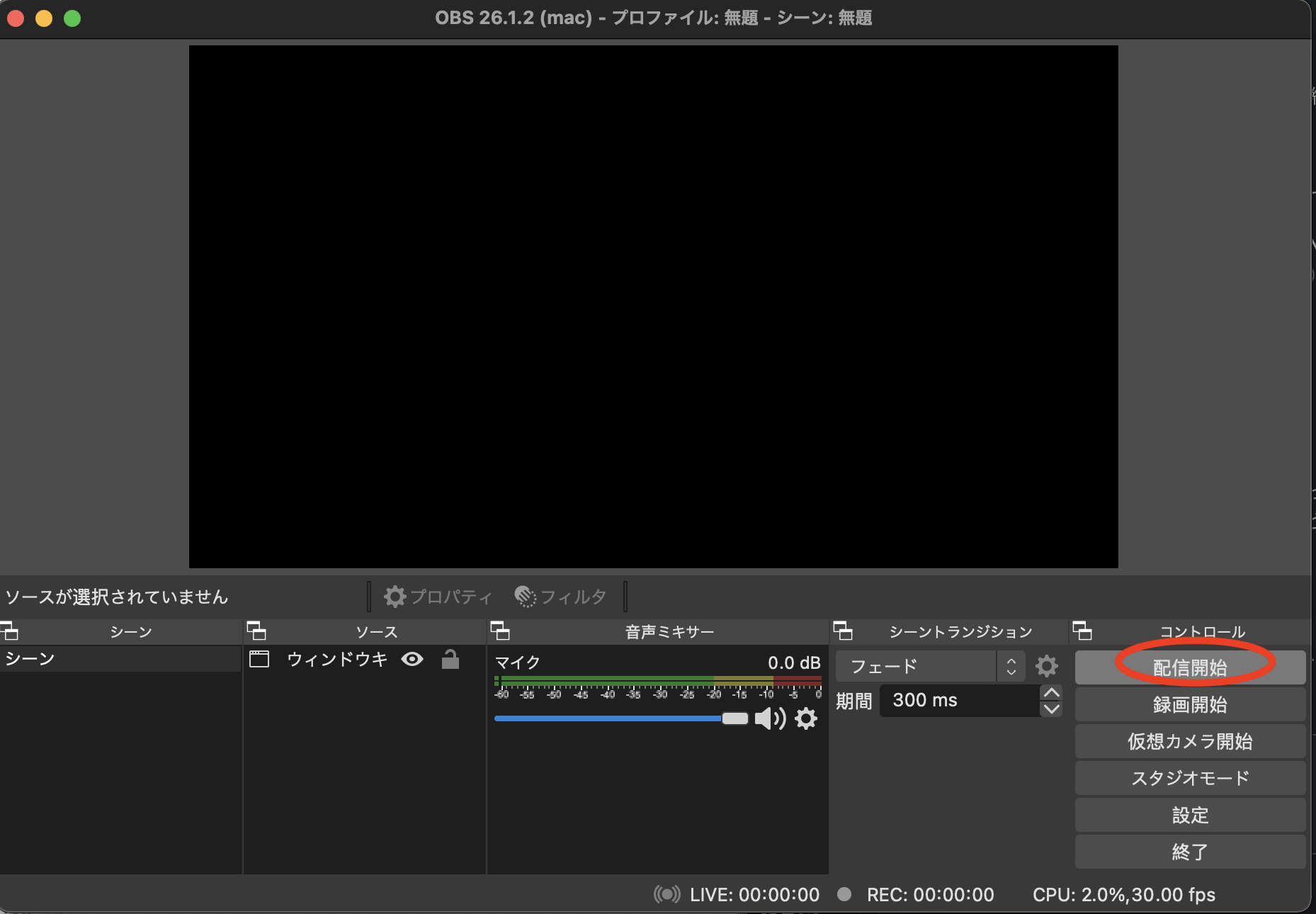The width and height of the screenshot is (1316, 914).
Task: Click the filter icon next to フィルタ
Action: click(524, 596)
